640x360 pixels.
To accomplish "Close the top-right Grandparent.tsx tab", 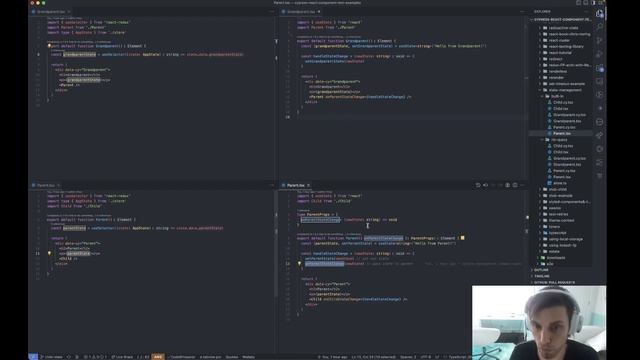I will pyautogui.click(x=319, y=12).
